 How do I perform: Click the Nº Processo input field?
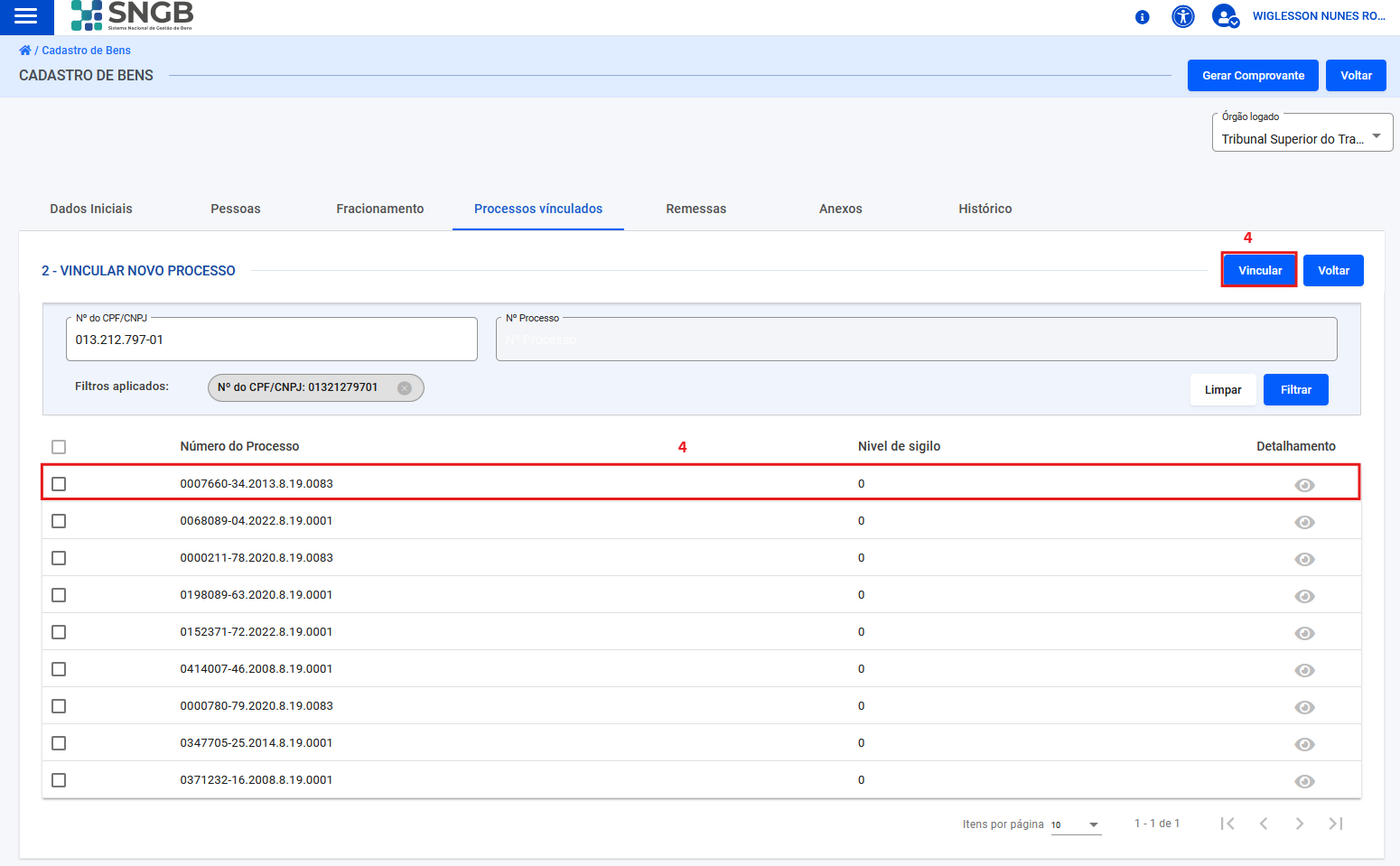click(917, 340)
